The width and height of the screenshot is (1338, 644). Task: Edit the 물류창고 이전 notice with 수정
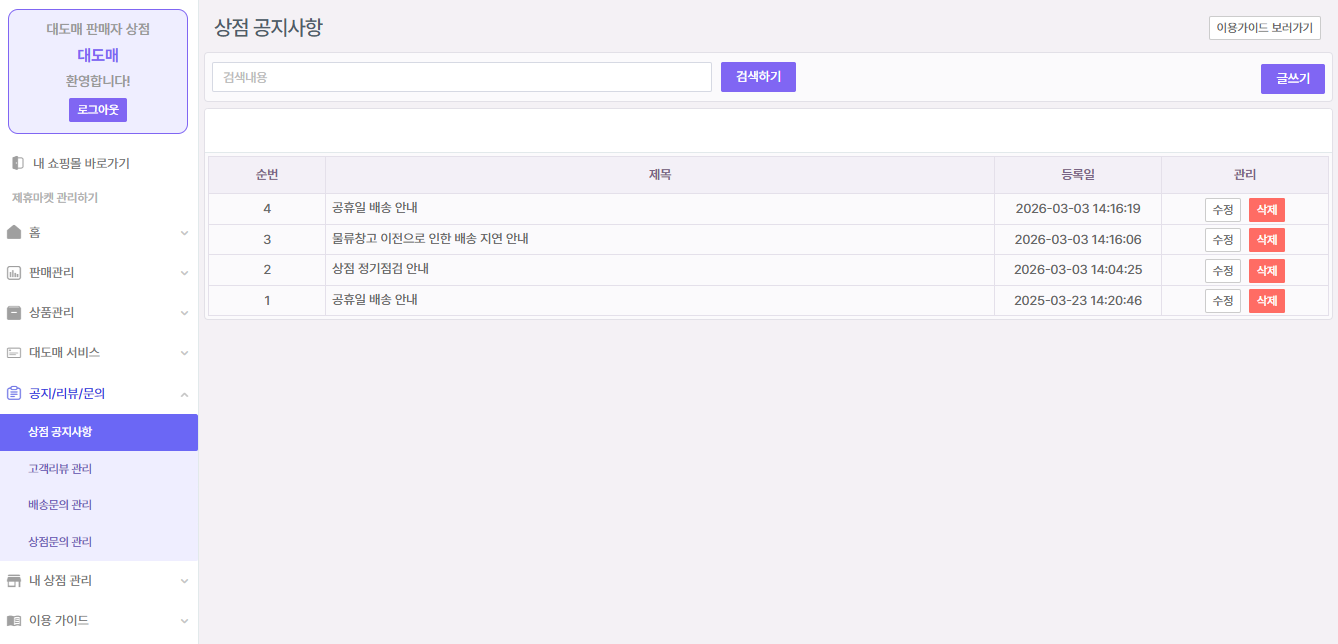[x=1222, y=240]
